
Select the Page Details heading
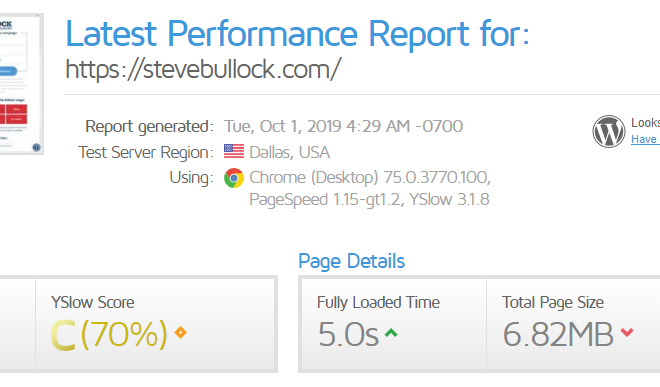pyautogui.click(x=351, y=261)
